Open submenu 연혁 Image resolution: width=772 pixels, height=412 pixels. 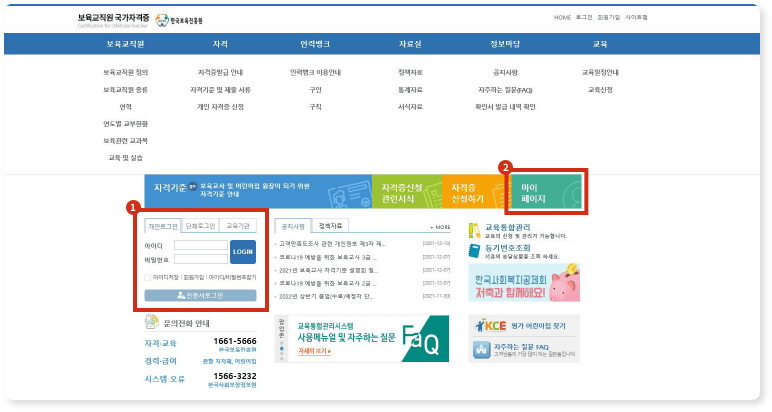click(x=125, y=107)
